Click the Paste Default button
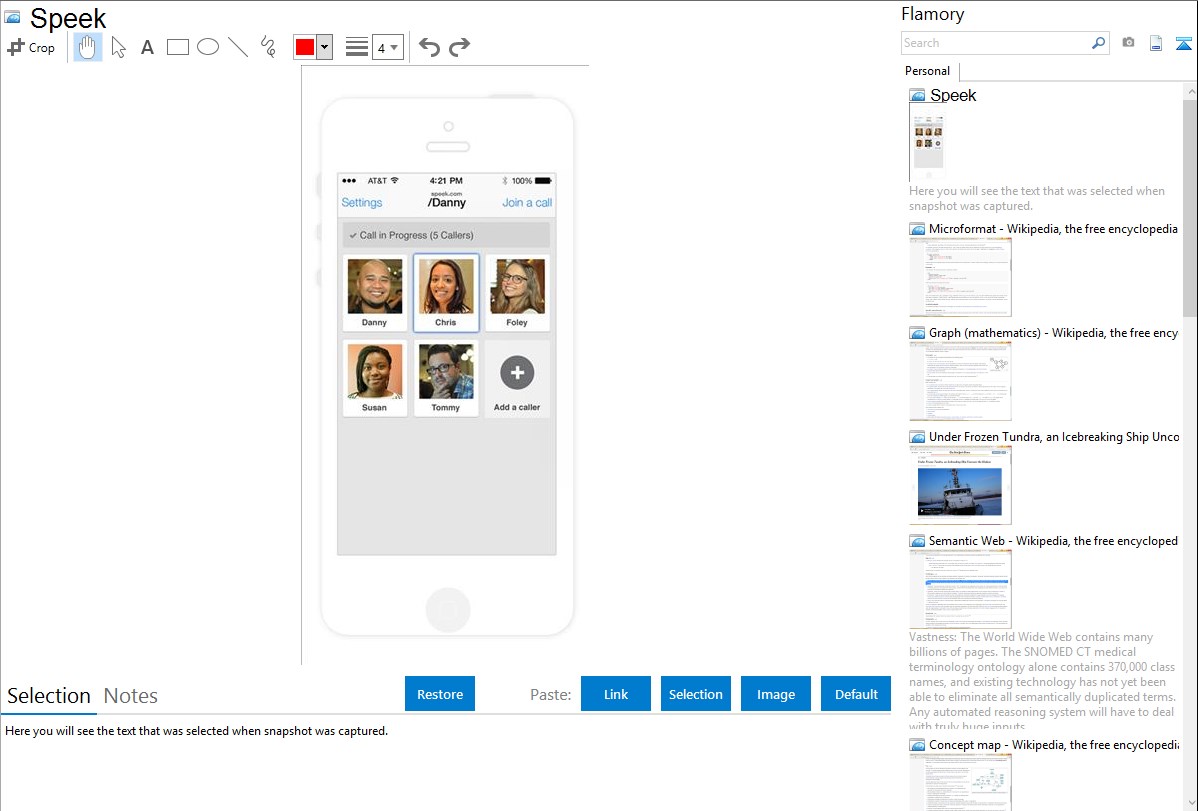The height and width of the screenshot is (811, 1198). pyautogui.click(x=856, y=694)
